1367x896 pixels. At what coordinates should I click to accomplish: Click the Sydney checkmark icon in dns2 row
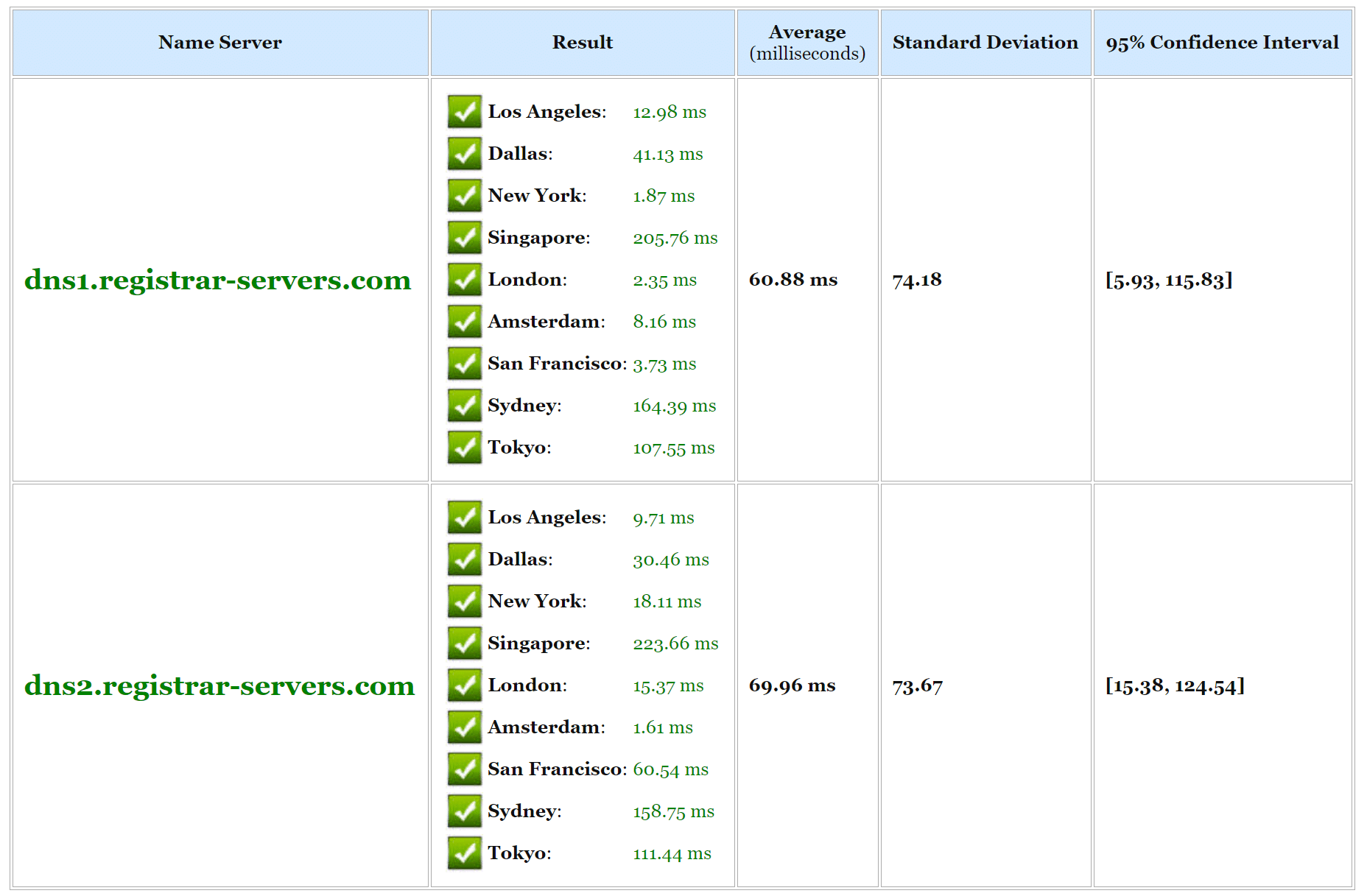tap(464, 811)
